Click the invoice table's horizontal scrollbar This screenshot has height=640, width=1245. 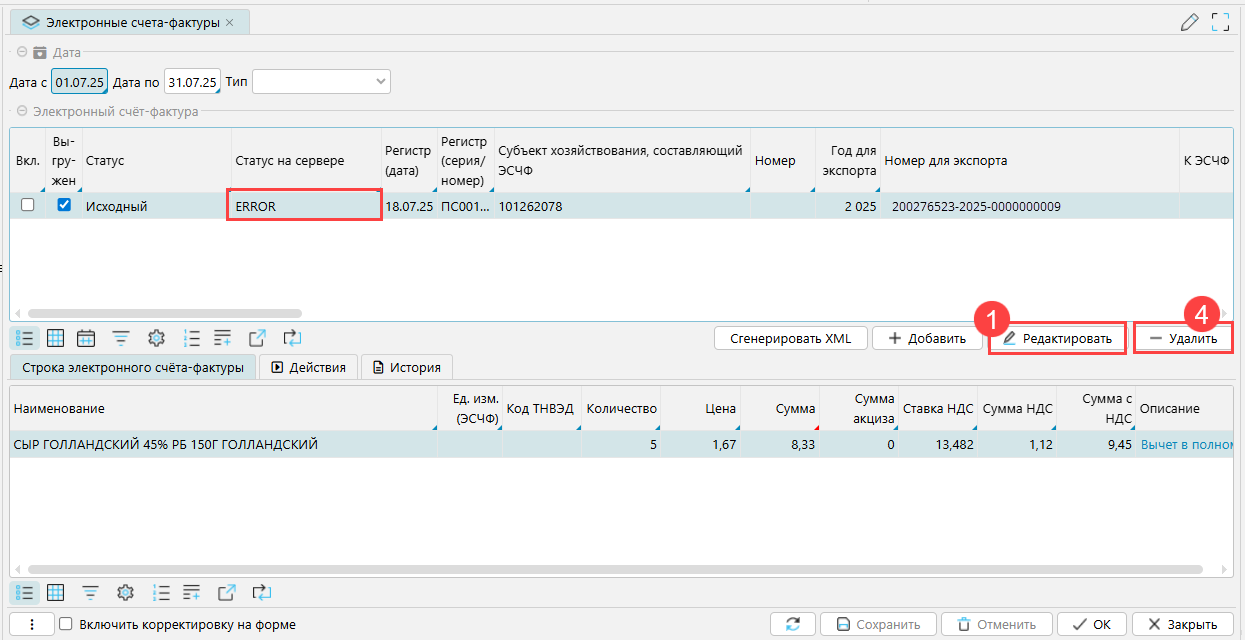[x=165, y=313]
